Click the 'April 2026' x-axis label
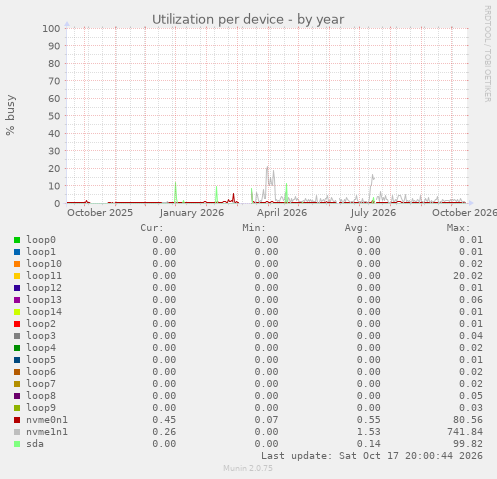The image size is (497, 479). click(282, 213)
